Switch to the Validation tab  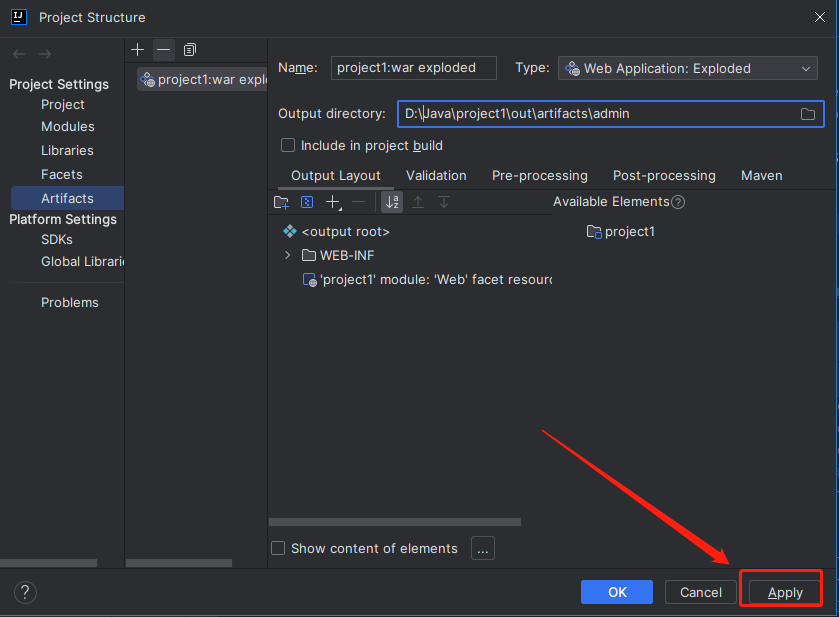pyautogui.click(x=436, y=175)
